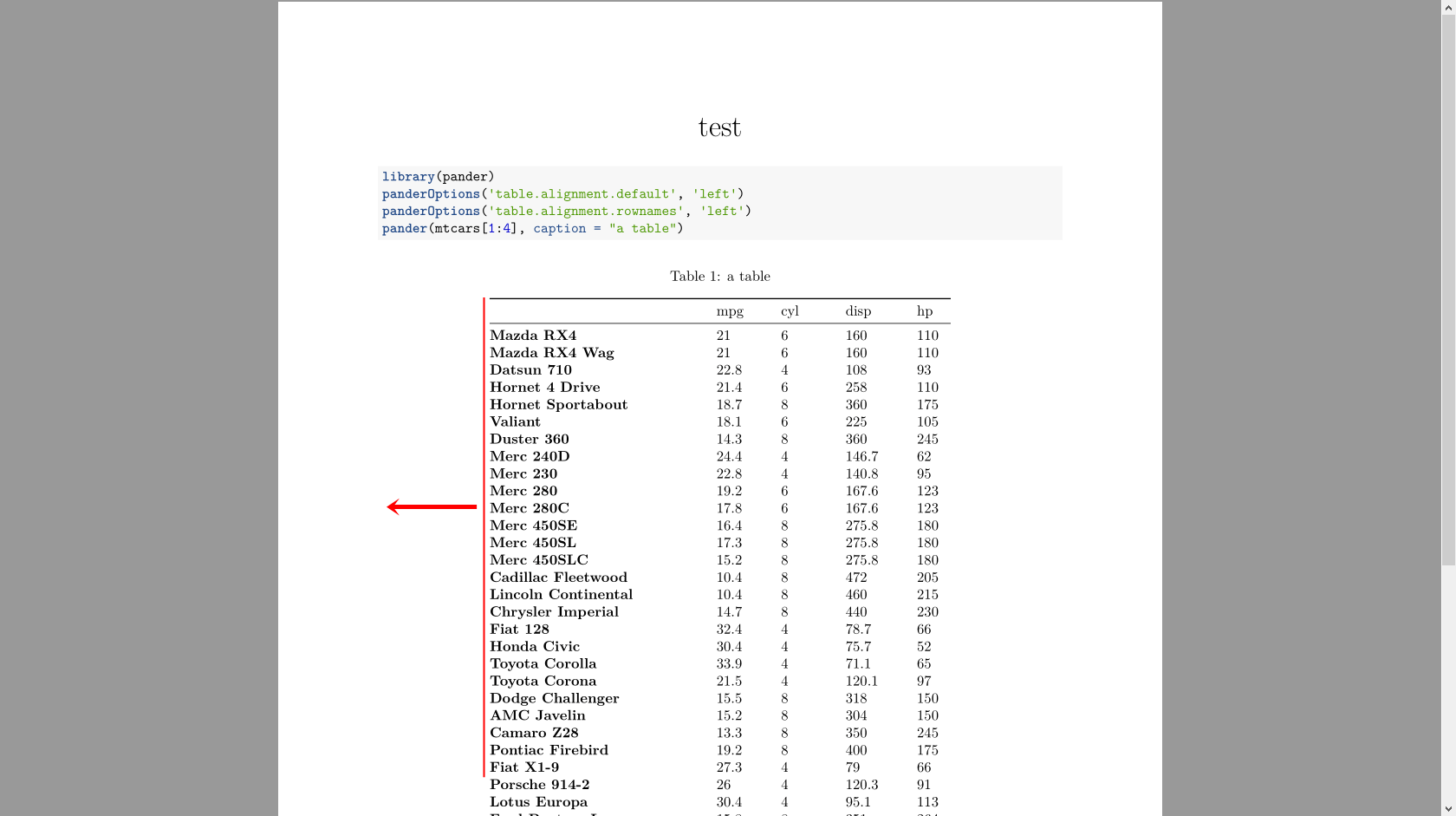Click the disp value 258 for Hornet 4 Drive
1456x816 pixels.
click(856, 387)
